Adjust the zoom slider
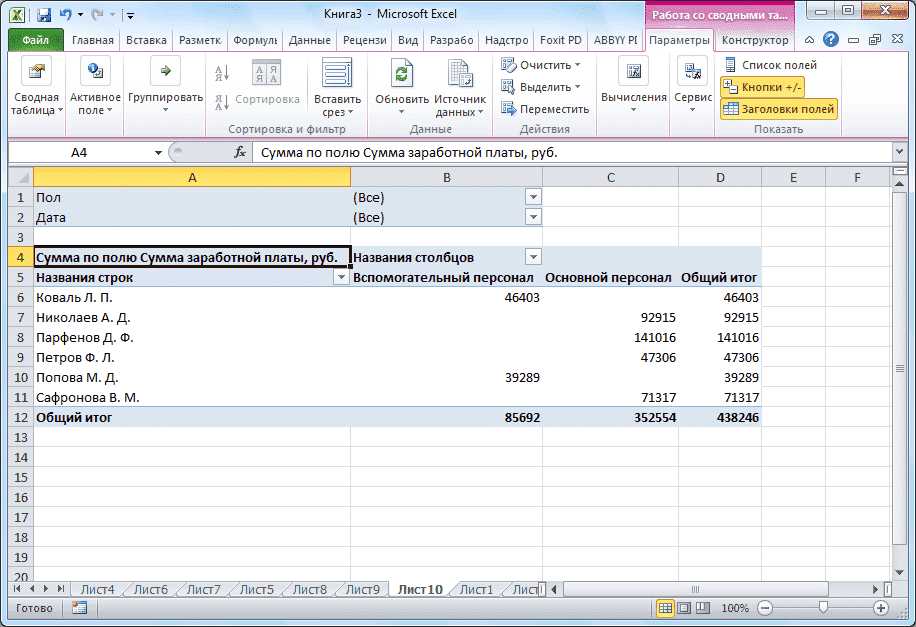 (x=821, y=608)
